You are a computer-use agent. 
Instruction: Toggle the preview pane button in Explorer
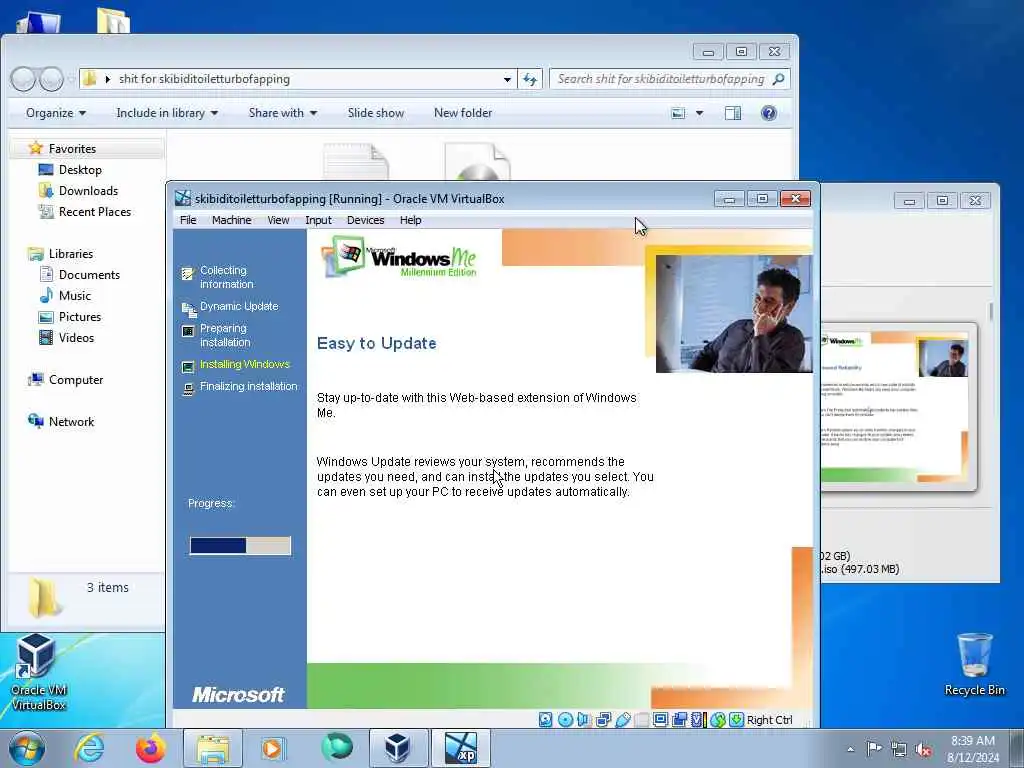pos(733,113)
